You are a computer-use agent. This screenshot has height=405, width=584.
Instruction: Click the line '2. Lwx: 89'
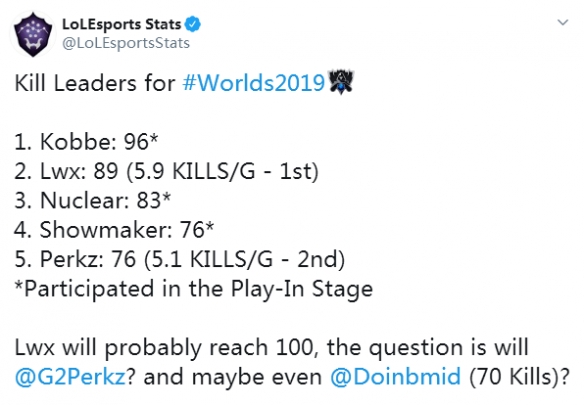pos(66,171)
